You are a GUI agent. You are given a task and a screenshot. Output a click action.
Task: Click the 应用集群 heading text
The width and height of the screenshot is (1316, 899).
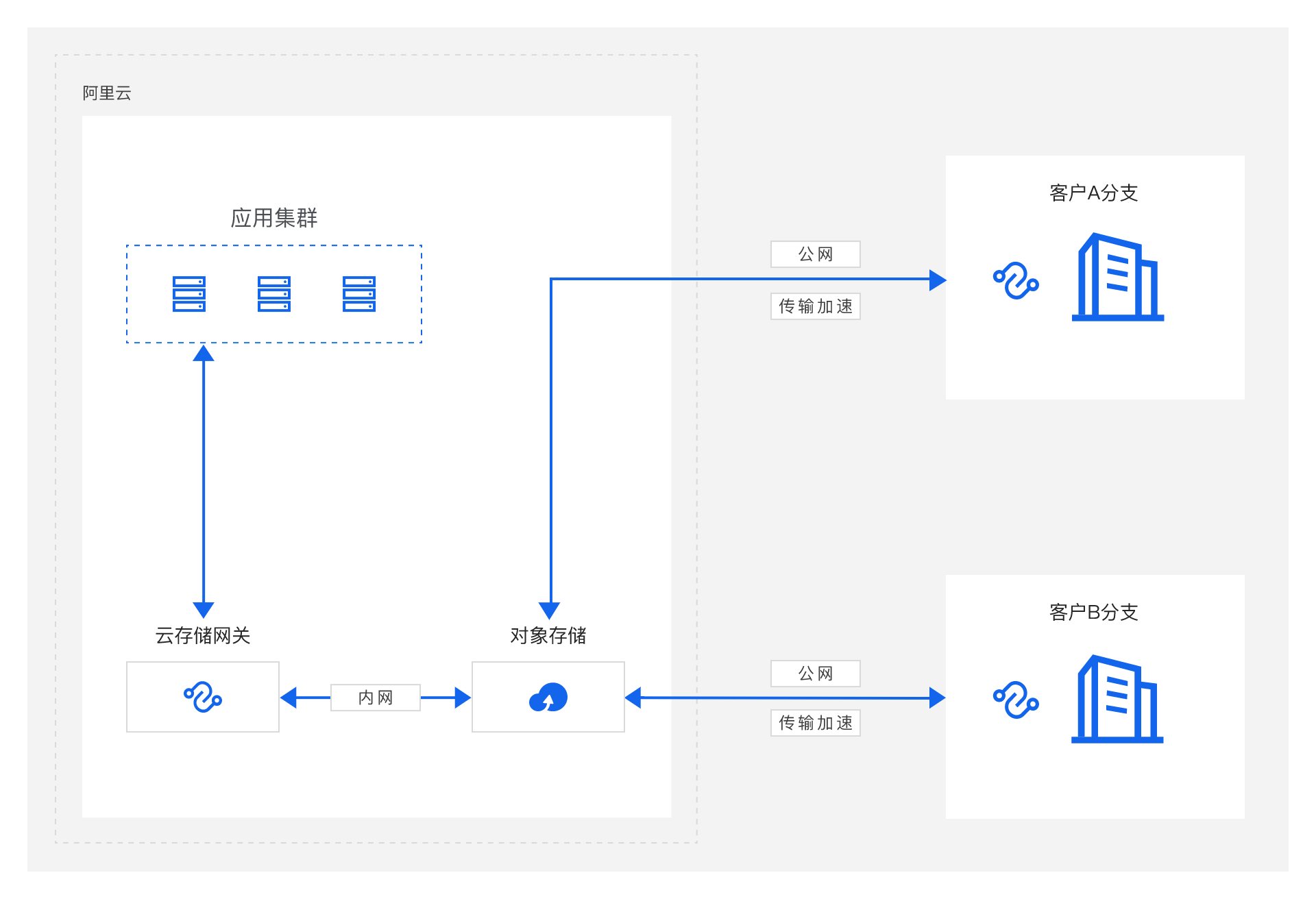pyautogui.click(x=273, y=218)
